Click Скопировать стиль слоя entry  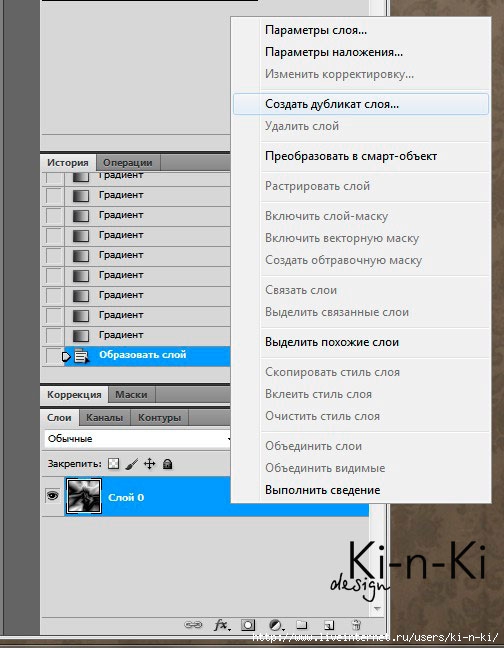pos(361,372)
